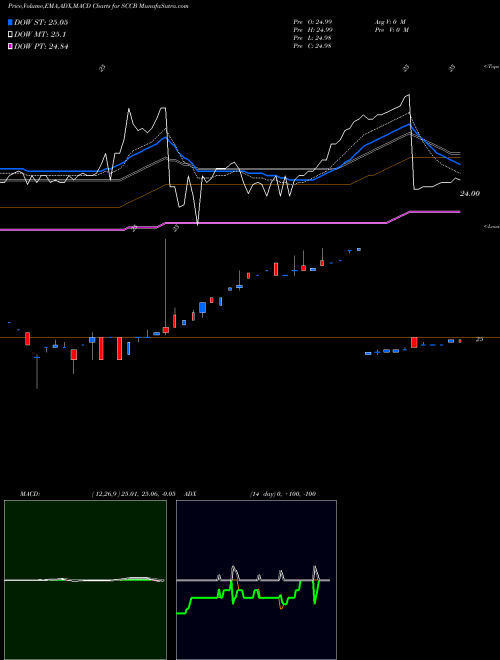Click the blue DOW ST legend swatch

coord(10,22)
